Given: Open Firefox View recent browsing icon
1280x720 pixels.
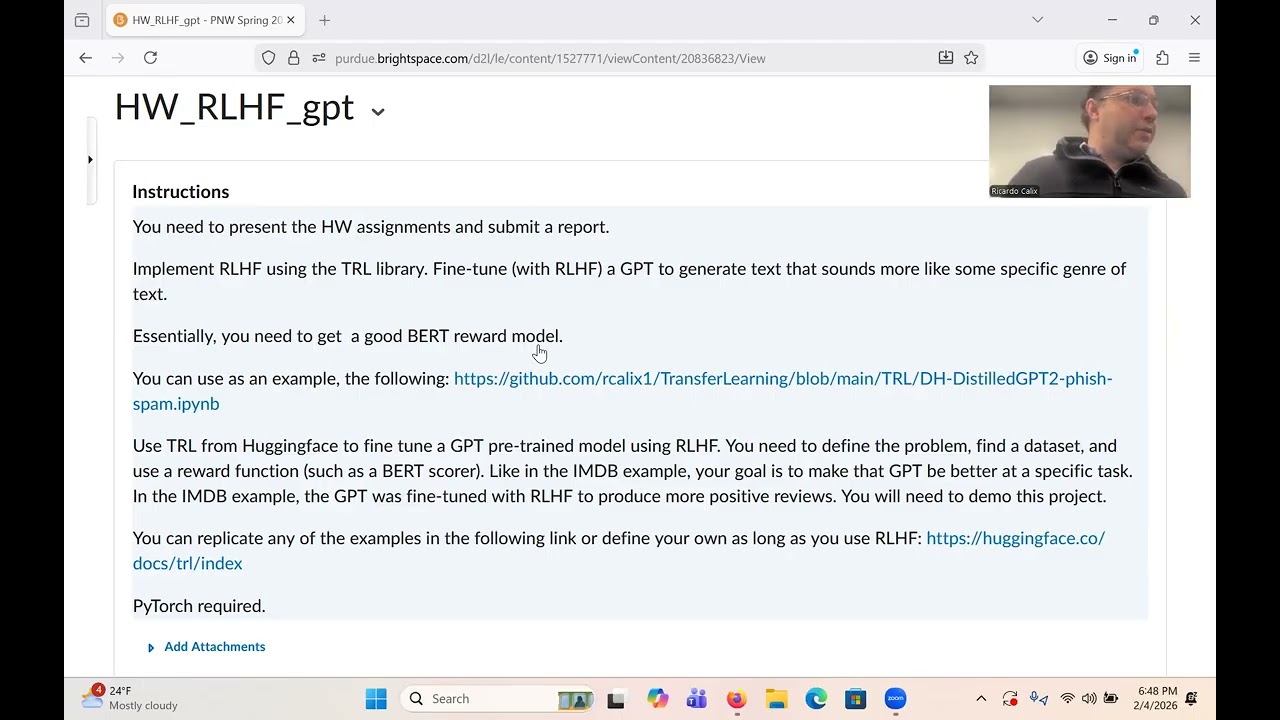Looking at the screenshot, I should tap(82, 20).
